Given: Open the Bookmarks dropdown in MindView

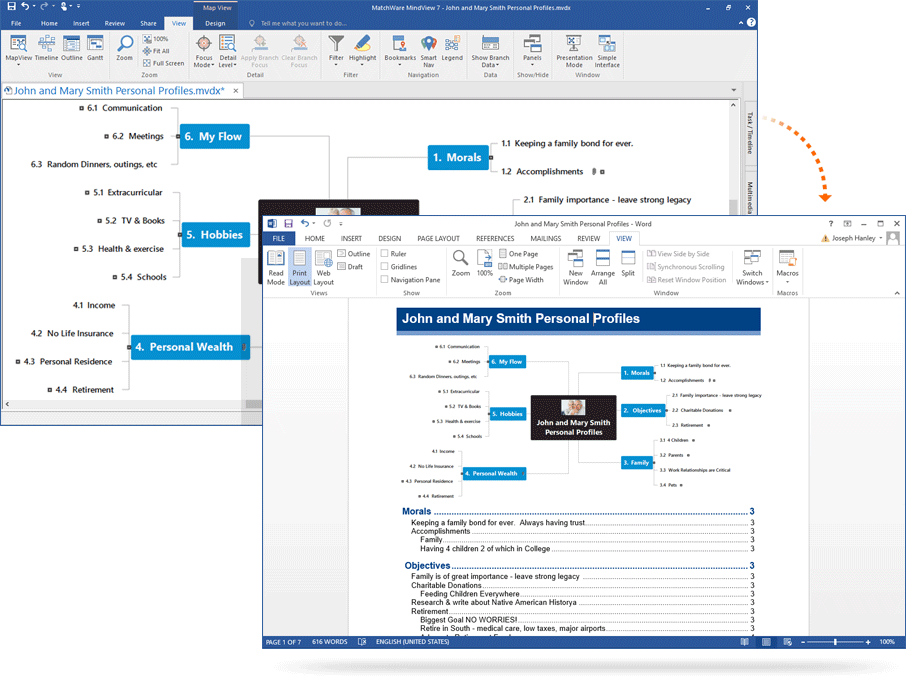Looking at the screenshot, I should click(400, 50).
